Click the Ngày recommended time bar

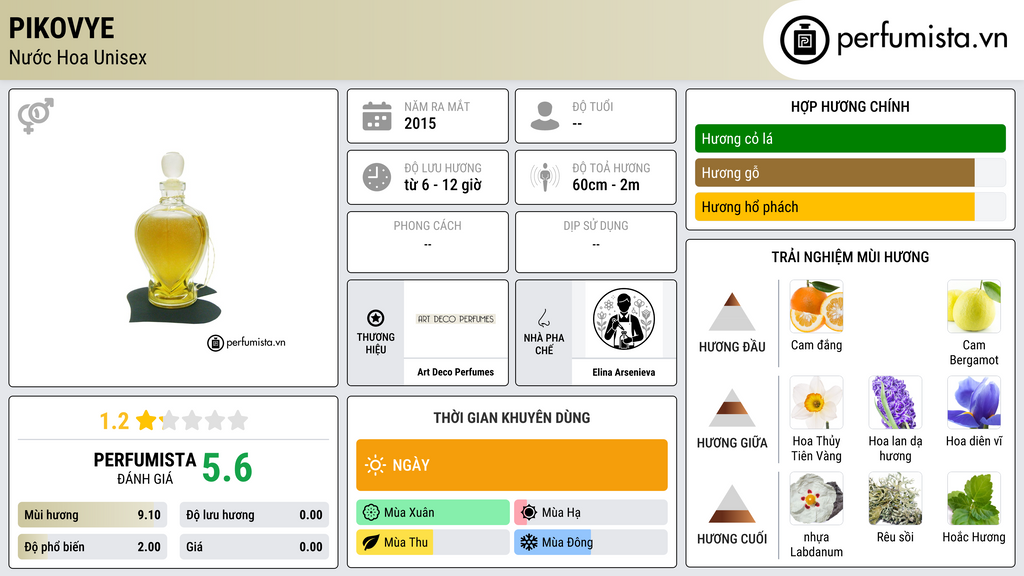click(x=512, y=465)
